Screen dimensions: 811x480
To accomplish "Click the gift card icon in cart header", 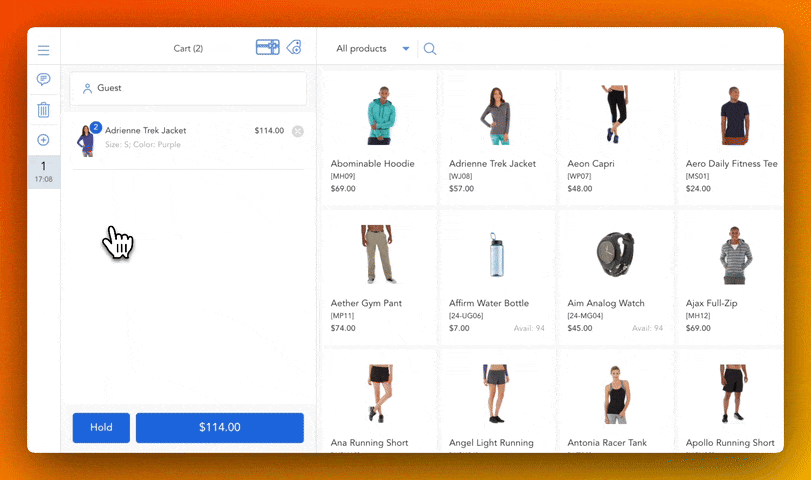I will coord(267,47).
